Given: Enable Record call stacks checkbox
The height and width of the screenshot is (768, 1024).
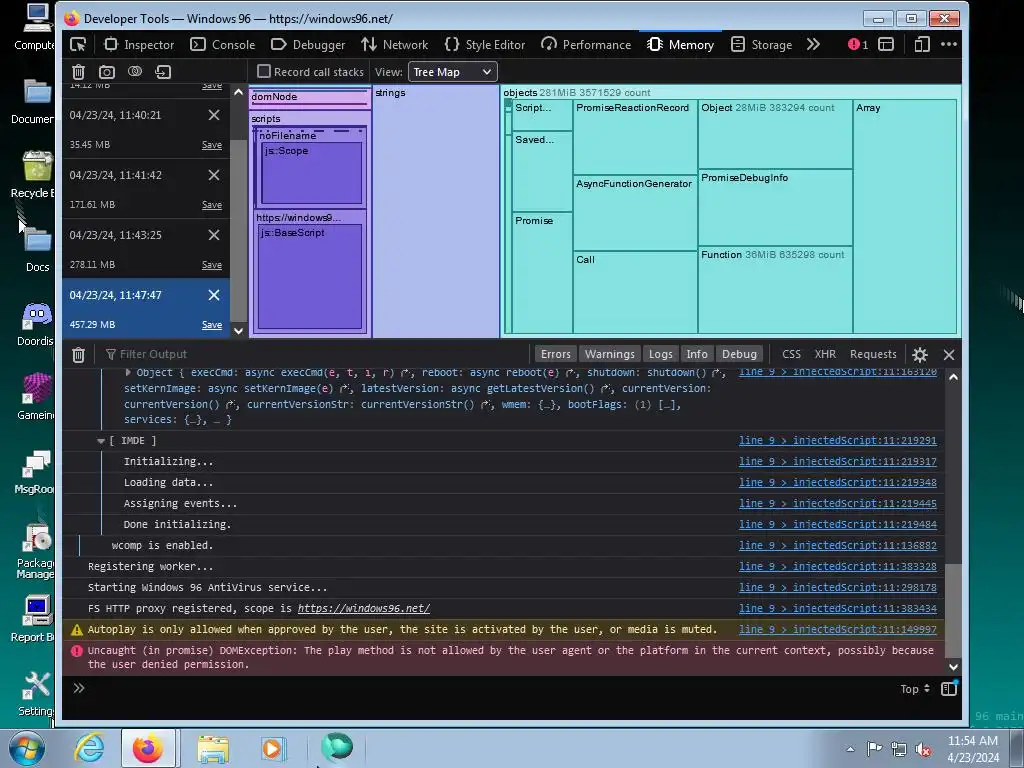Looking at the screenshot, I should point(264,71).
